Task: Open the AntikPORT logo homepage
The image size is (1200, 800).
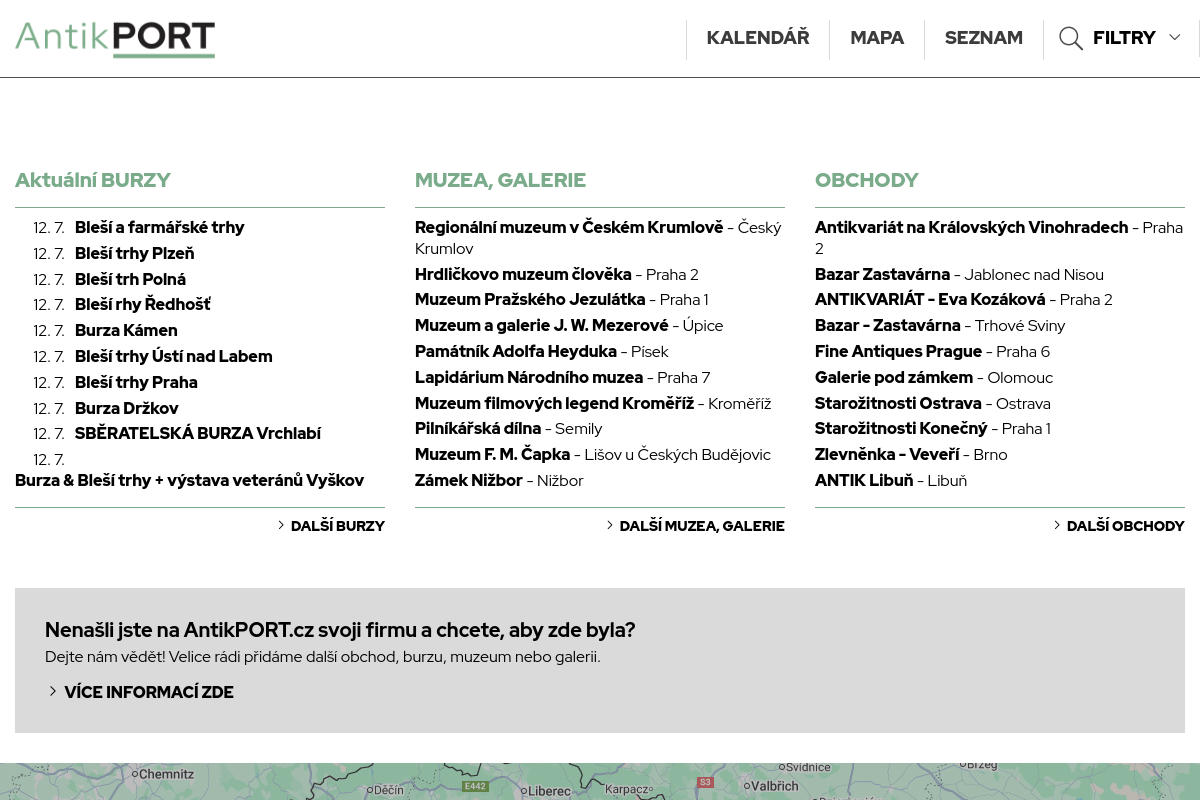Action: click(x=115, y=39)
